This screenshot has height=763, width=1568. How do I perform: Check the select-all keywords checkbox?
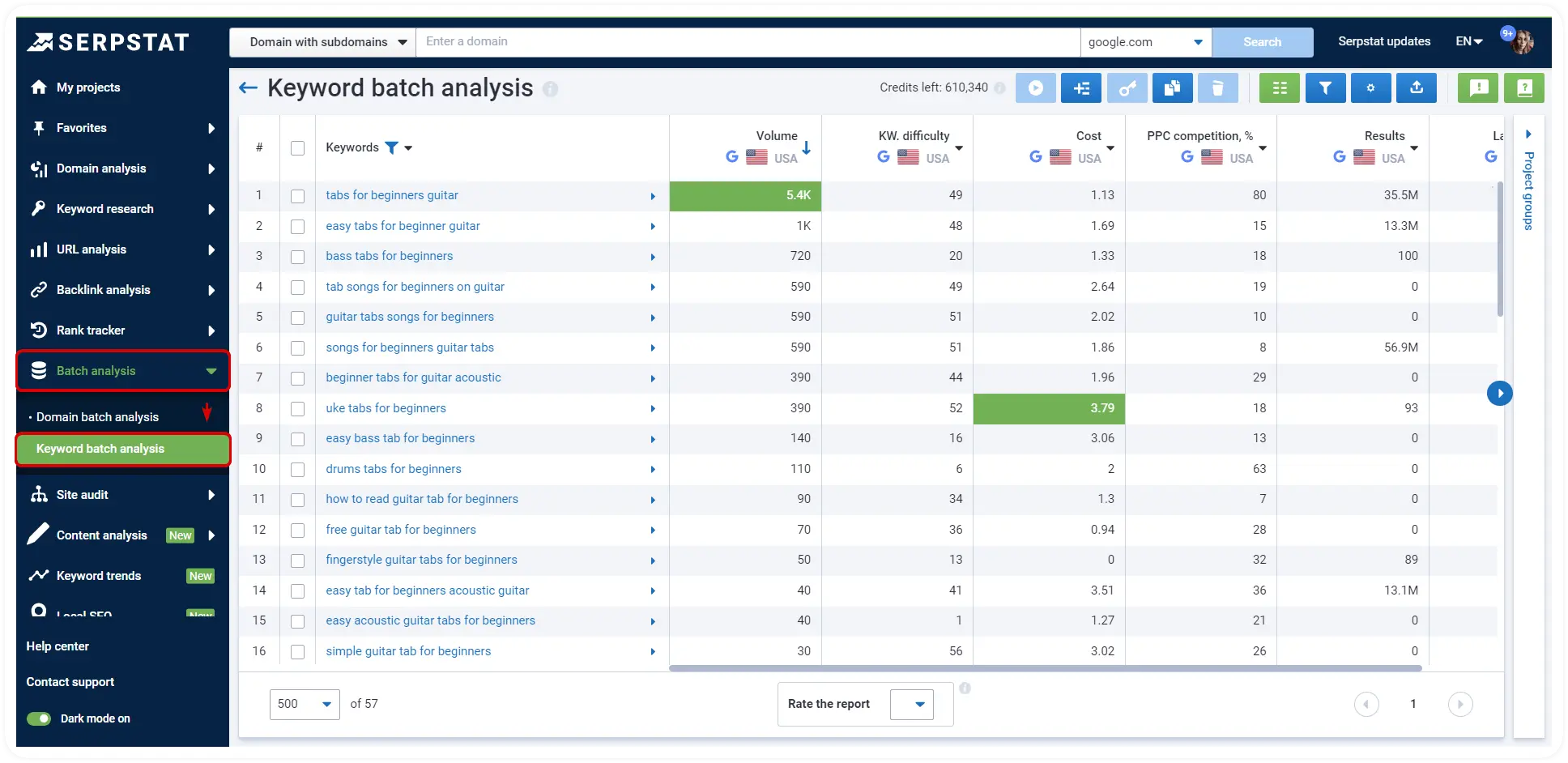[297, 147]
